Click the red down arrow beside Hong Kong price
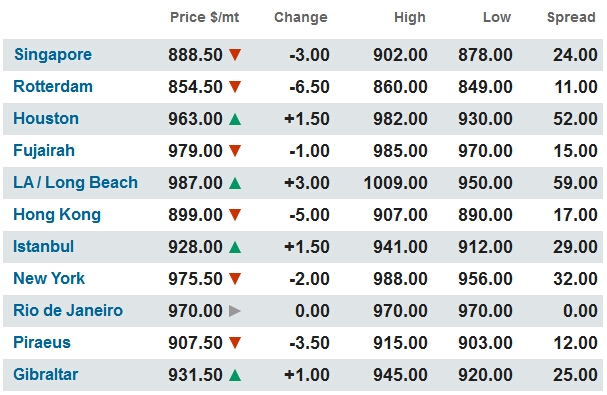 click(x=235, y=215)
